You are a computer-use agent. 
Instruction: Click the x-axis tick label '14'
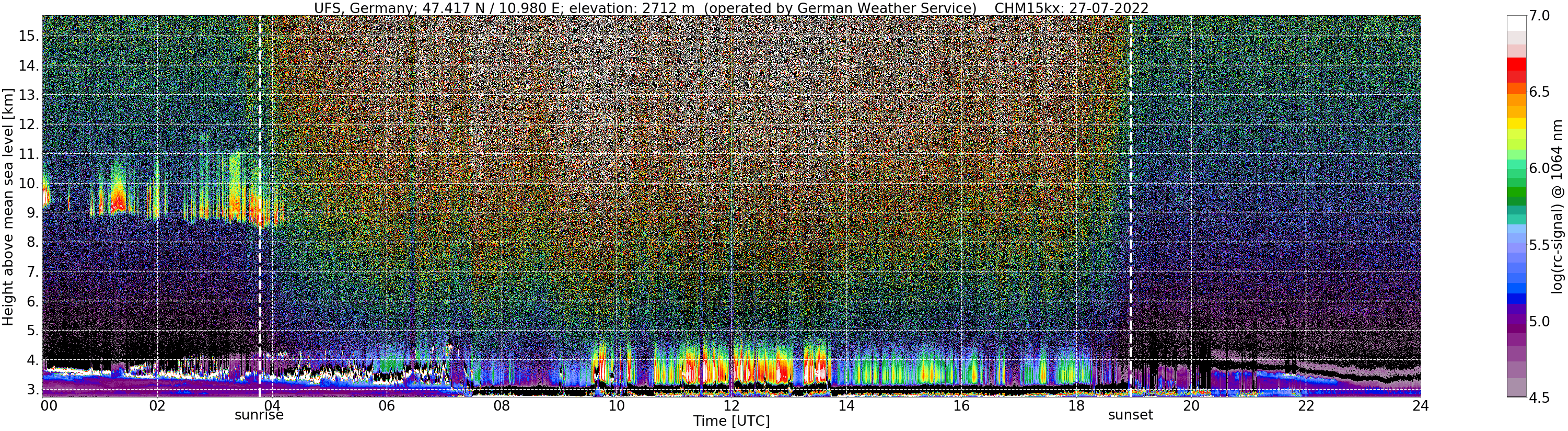(846, 406)
